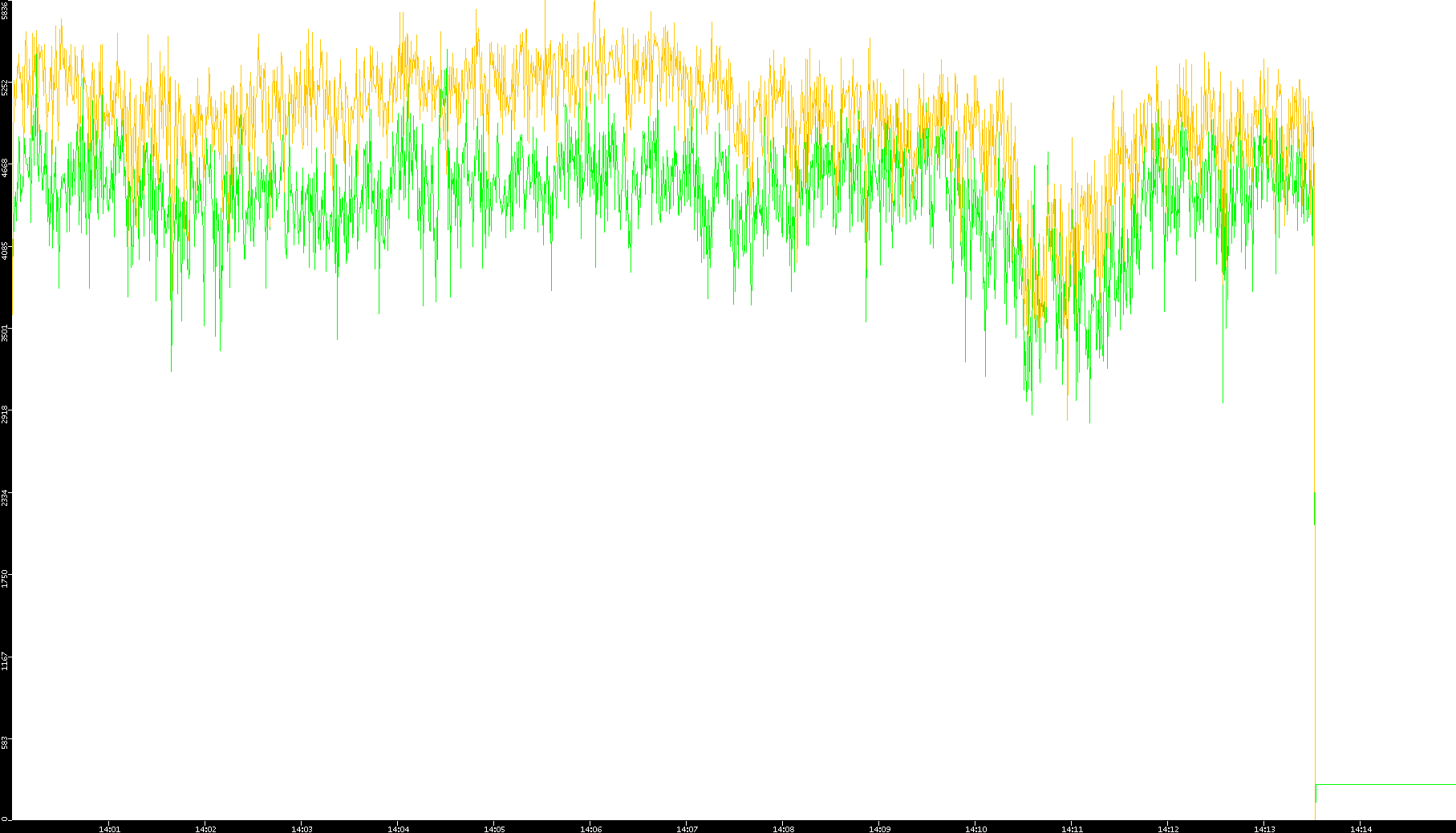Select the 14:02 time axis label

[x=205, y=829]
